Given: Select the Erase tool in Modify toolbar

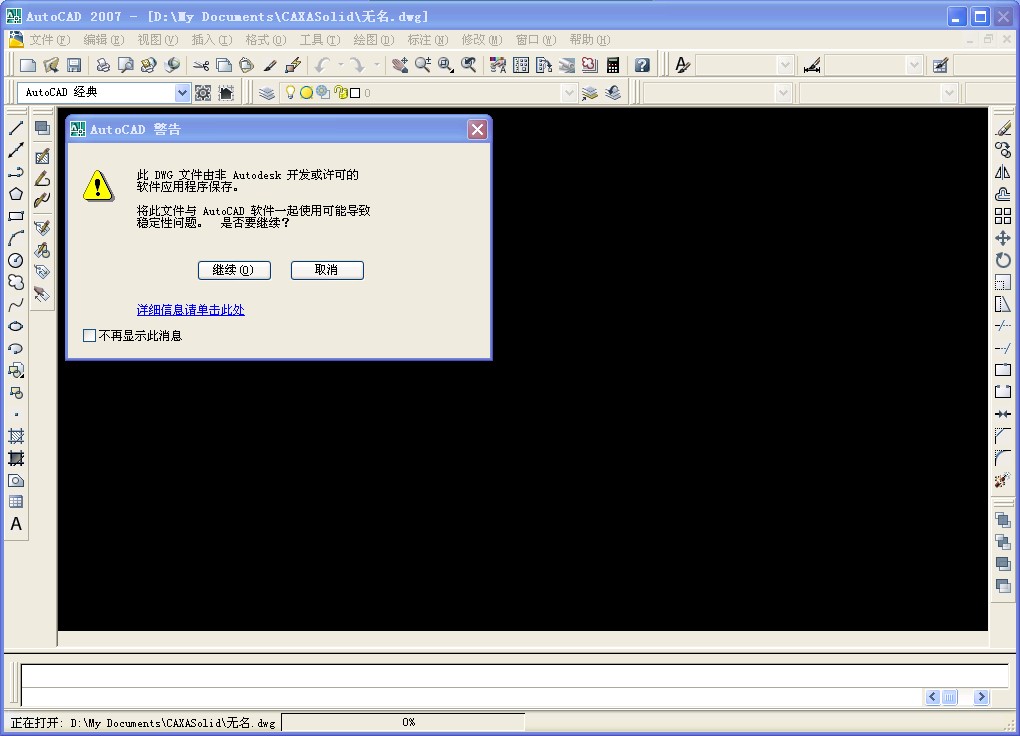Looking at the screenshot, I should (1003, 128).
